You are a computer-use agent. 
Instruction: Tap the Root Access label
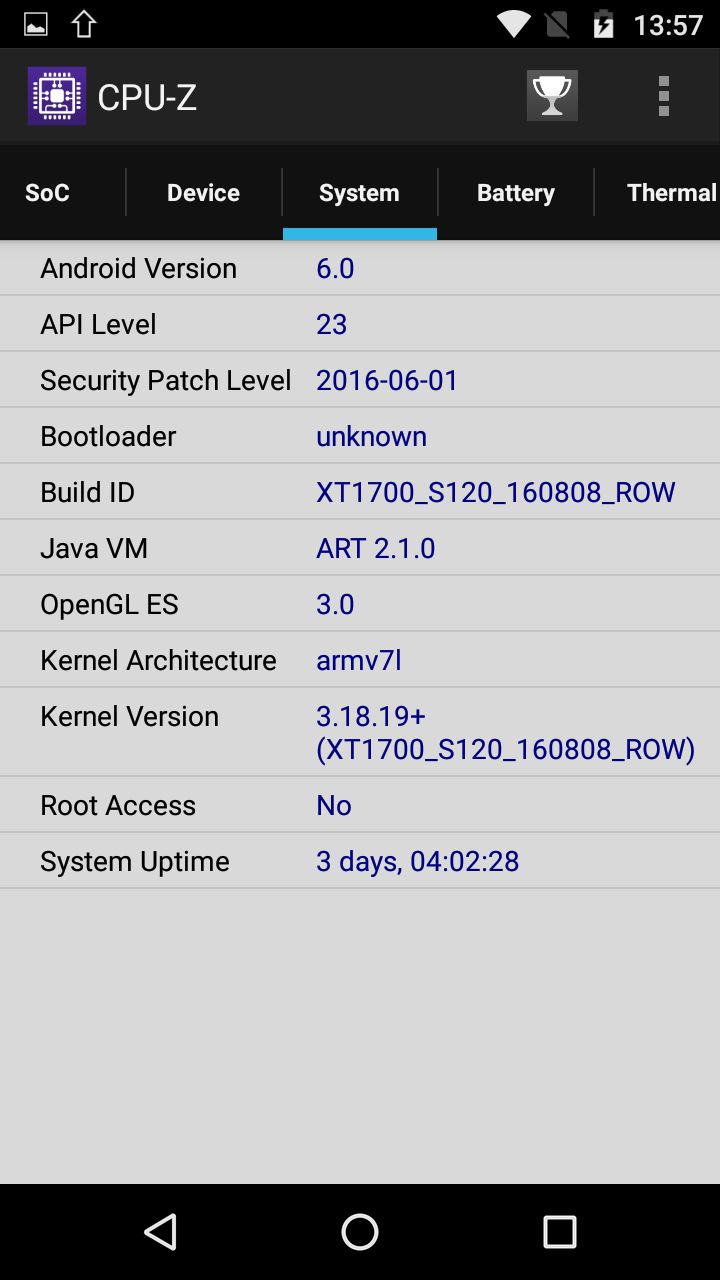point(118,805)
